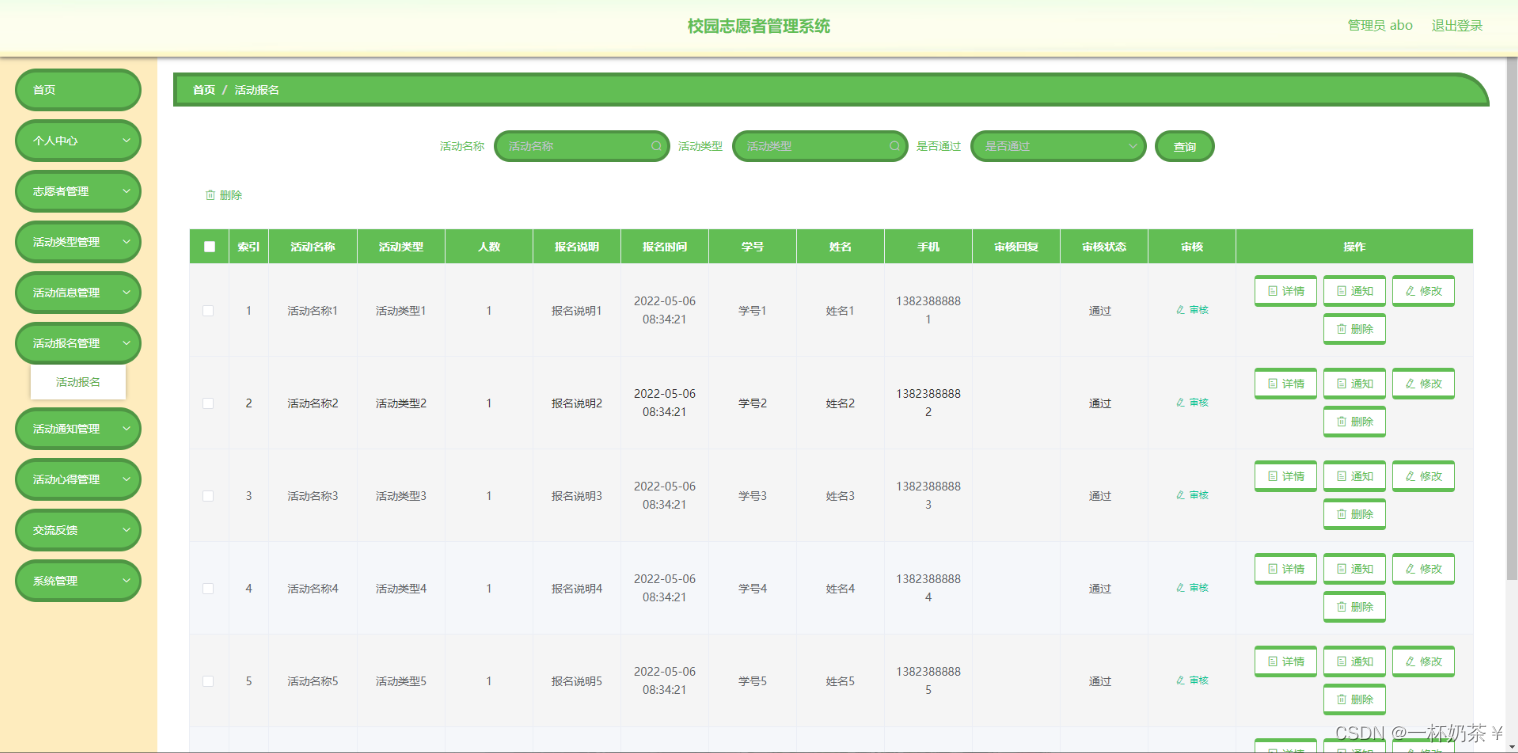Click the search icon in 活动类型 field
The image size is (1518, 753).
895,146
